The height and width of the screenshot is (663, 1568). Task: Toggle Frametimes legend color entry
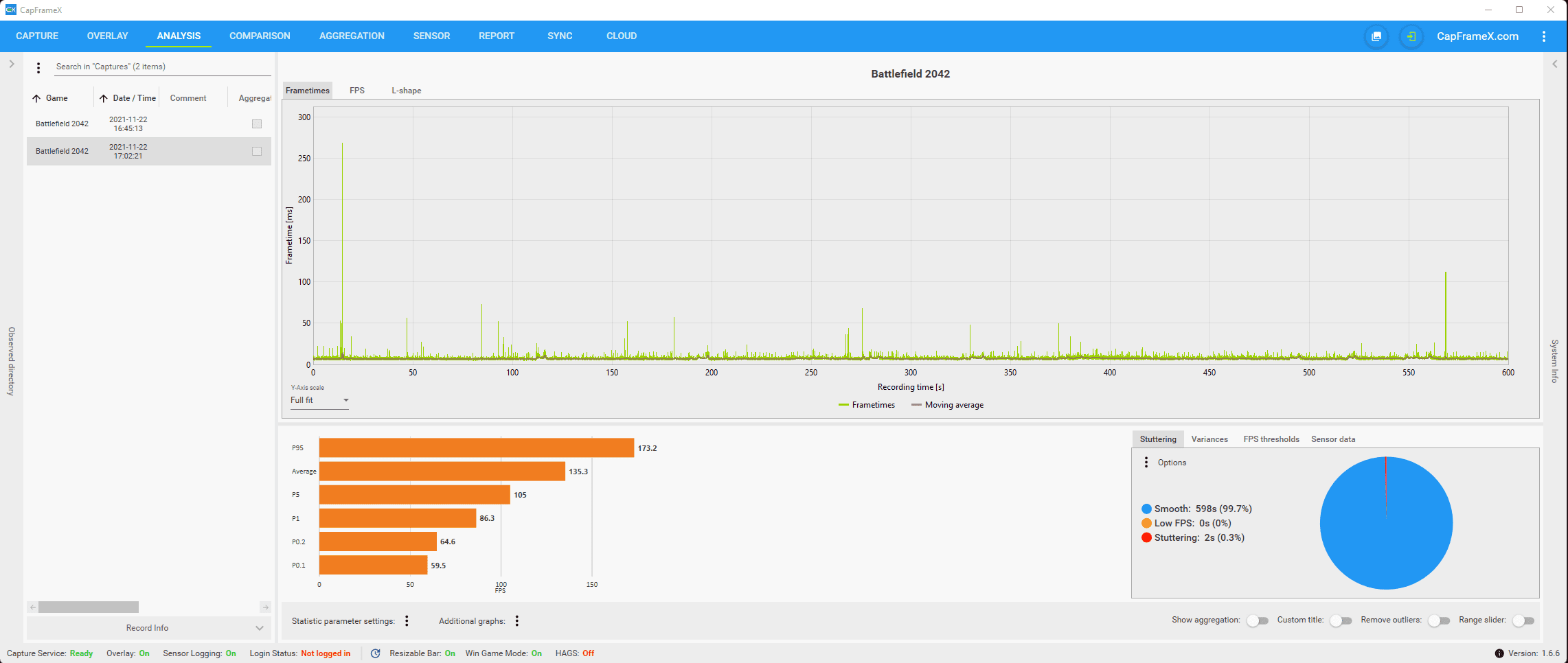[x=867, y=405]
